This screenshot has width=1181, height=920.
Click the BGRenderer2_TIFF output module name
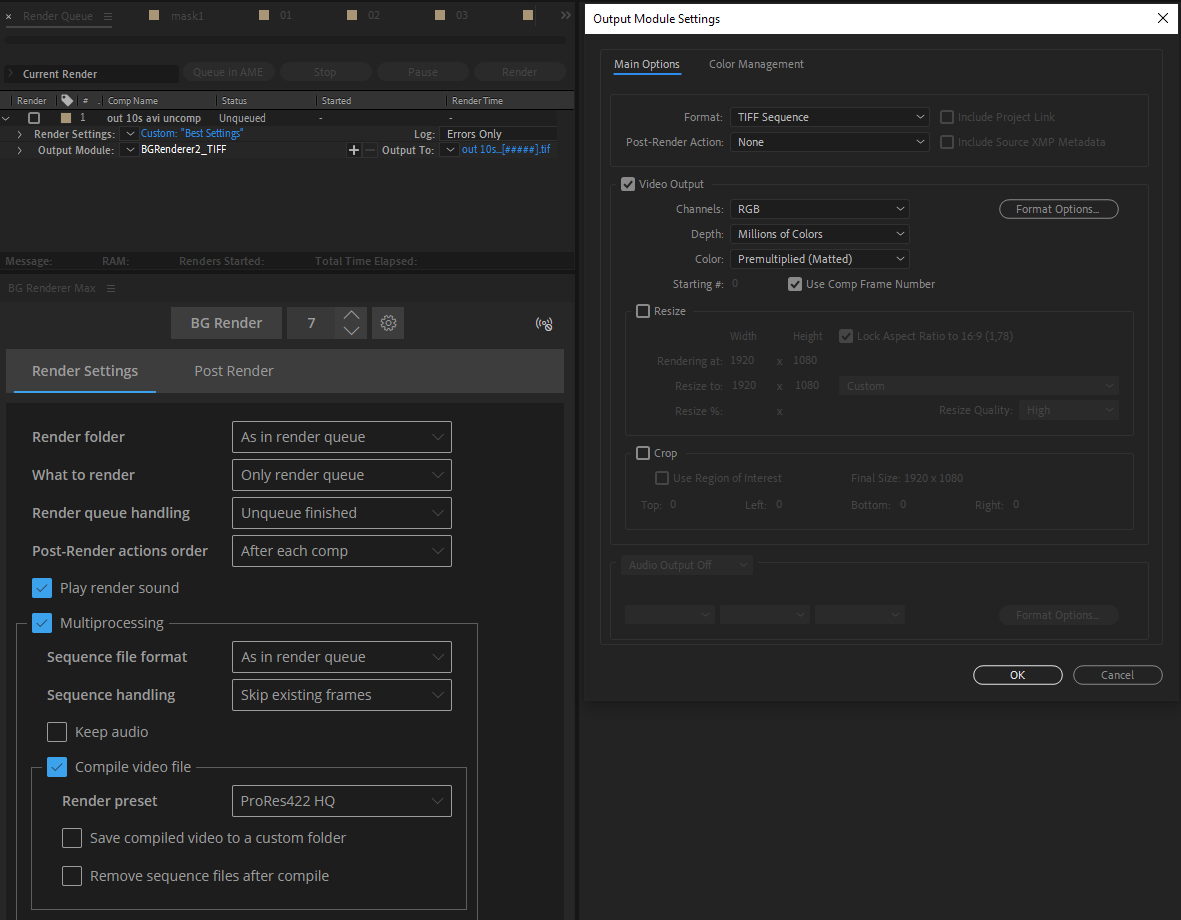click(184, 149)
